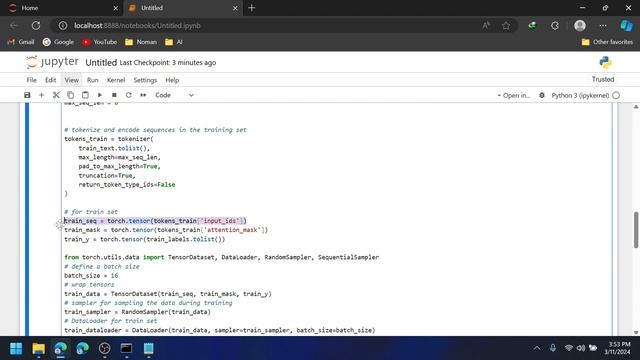Image resolution: width=640 pixels, height=360 pixels.
Task: Close the Home browser tab
Action: click(115, 8)
